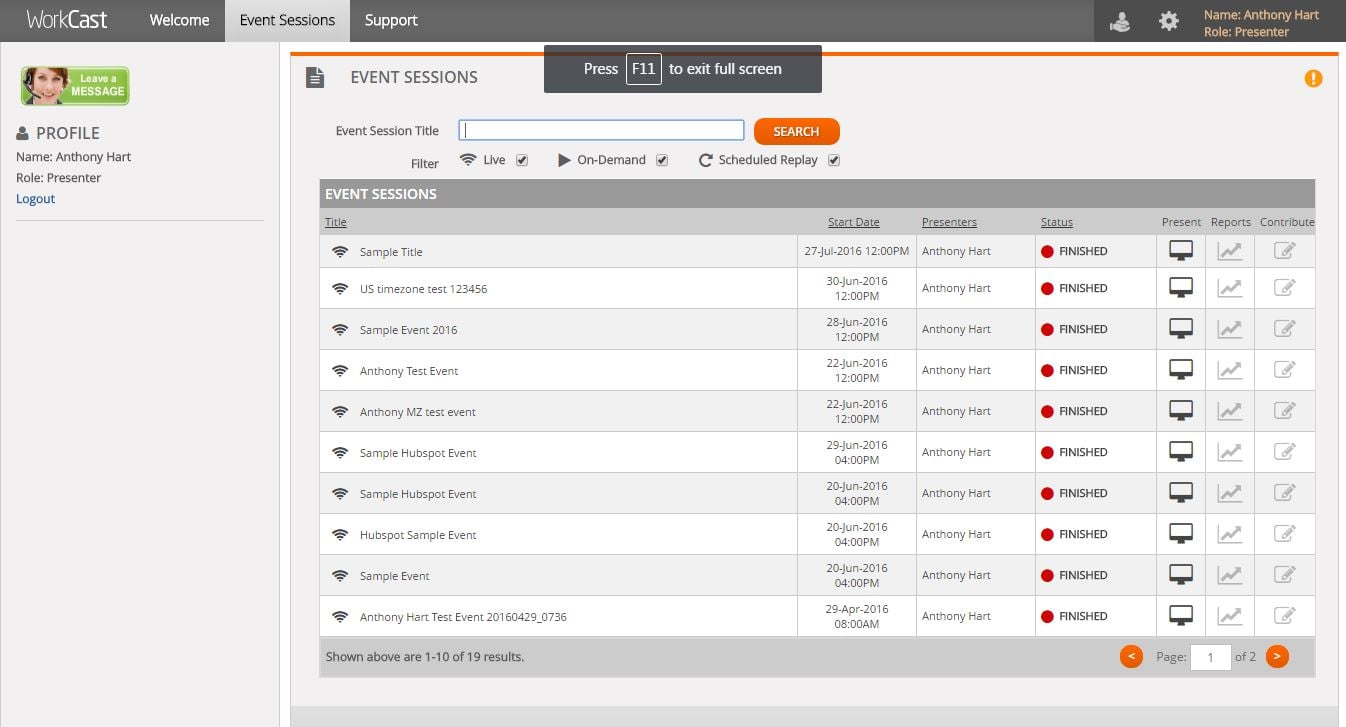The width and height of the screenshot is (1346, 727).
Task: Select 'US timezone test 123456' title
Action: click(423, 289)
